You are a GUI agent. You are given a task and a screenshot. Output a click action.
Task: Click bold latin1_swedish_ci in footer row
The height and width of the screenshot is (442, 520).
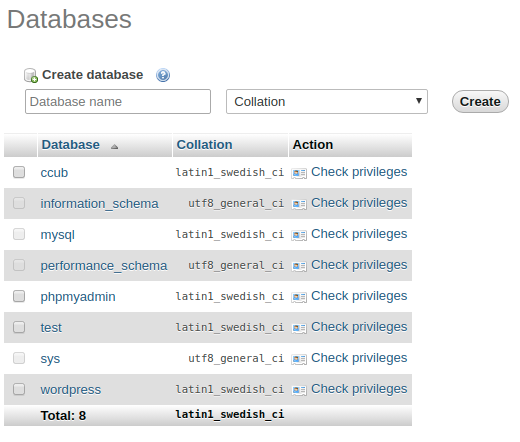click(x=230, y=414)
